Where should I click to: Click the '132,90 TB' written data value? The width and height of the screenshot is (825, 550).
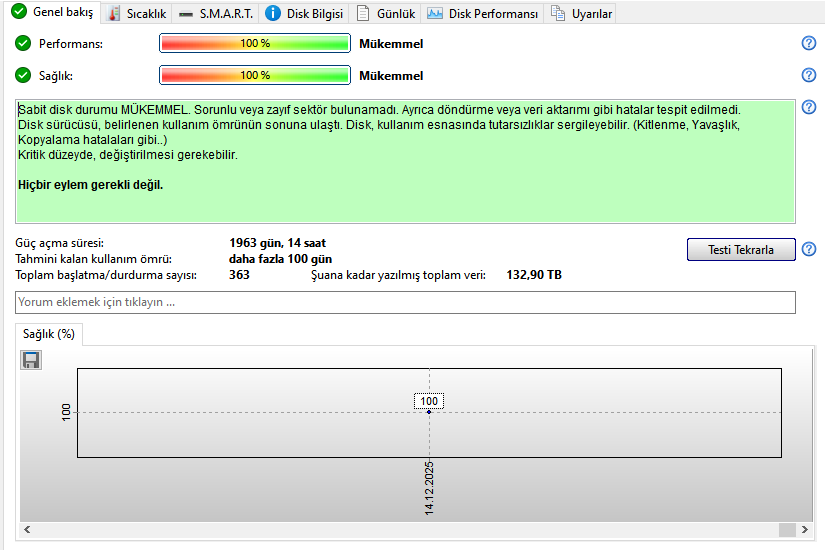(x=534, y=275)
